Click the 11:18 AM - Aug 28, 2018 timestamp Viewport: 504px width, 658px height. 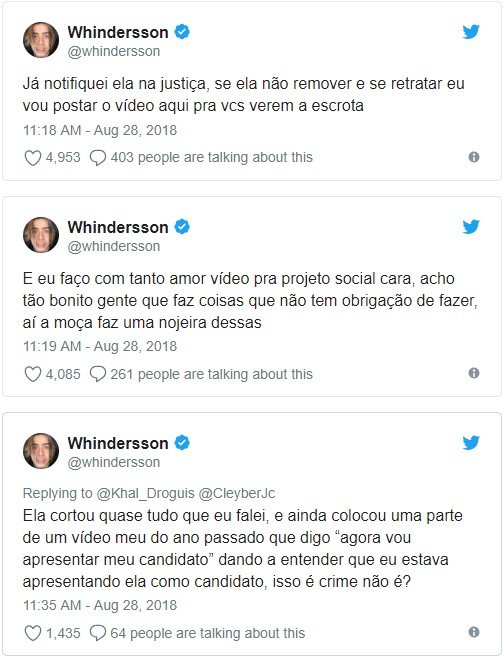(100, 130)
